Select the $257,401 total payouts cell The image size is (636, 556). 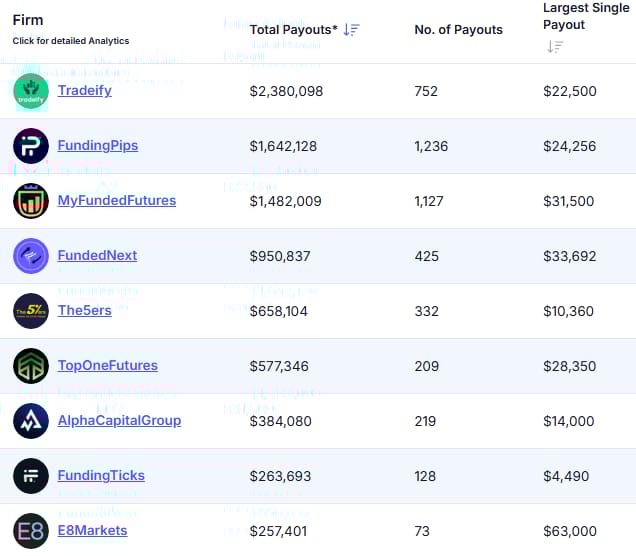[278, 531]
